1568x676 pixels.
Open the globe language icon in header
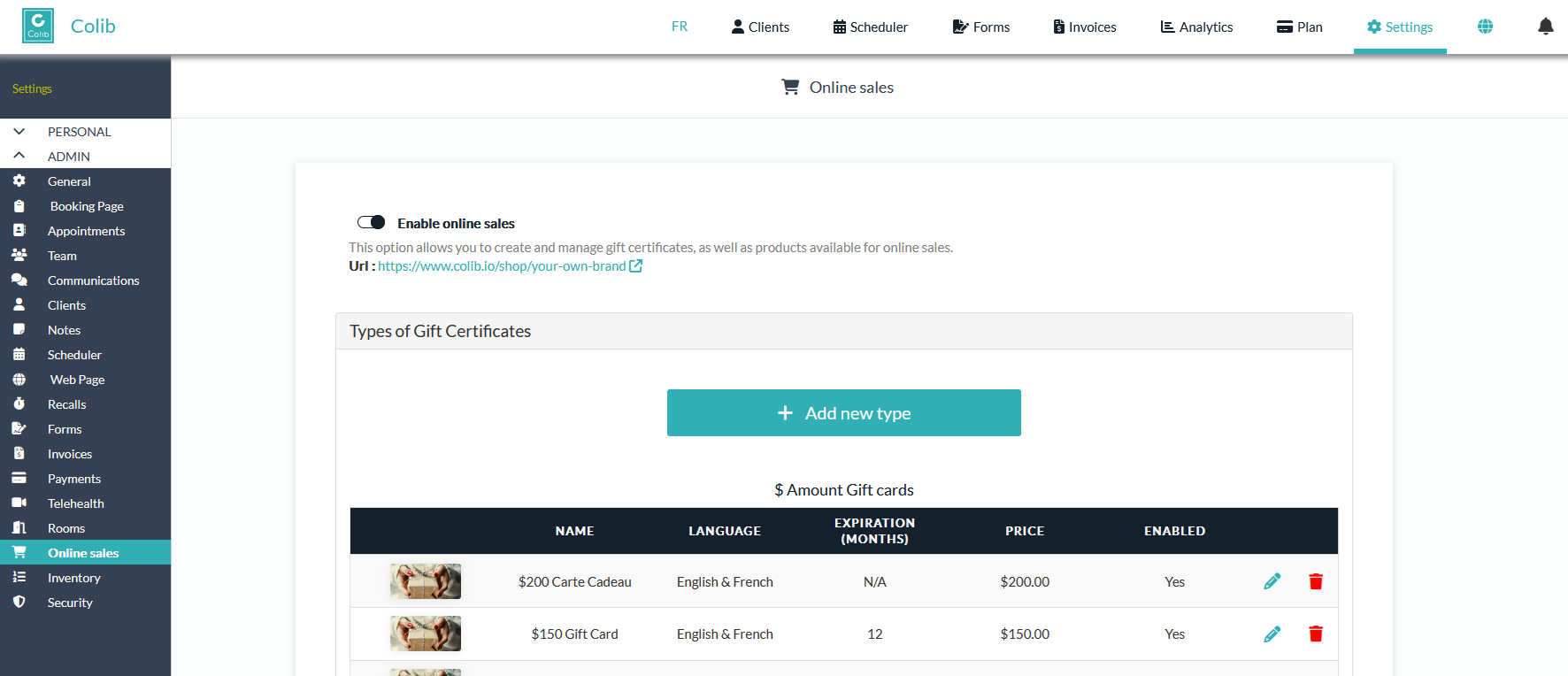(1486, 27)
